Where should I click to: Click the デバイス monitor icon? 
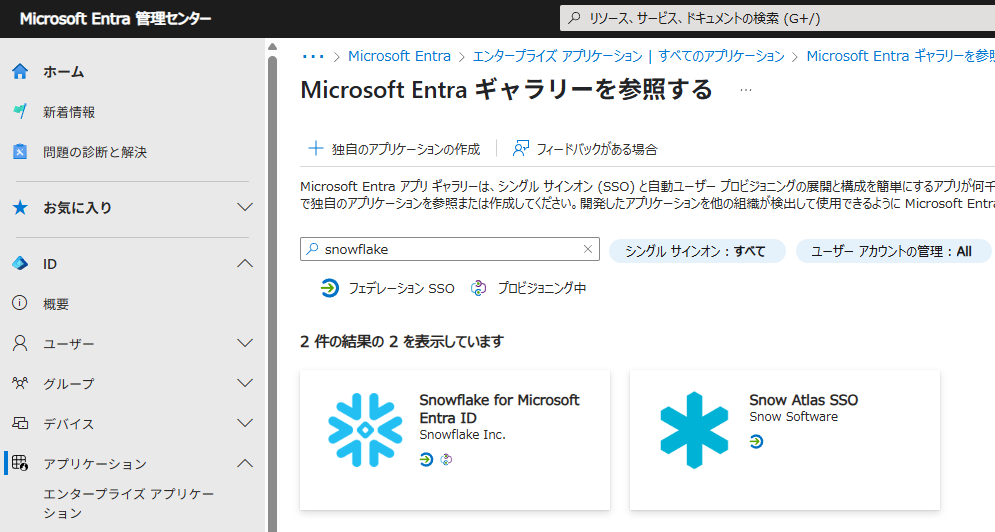click(x=20, y=423)
